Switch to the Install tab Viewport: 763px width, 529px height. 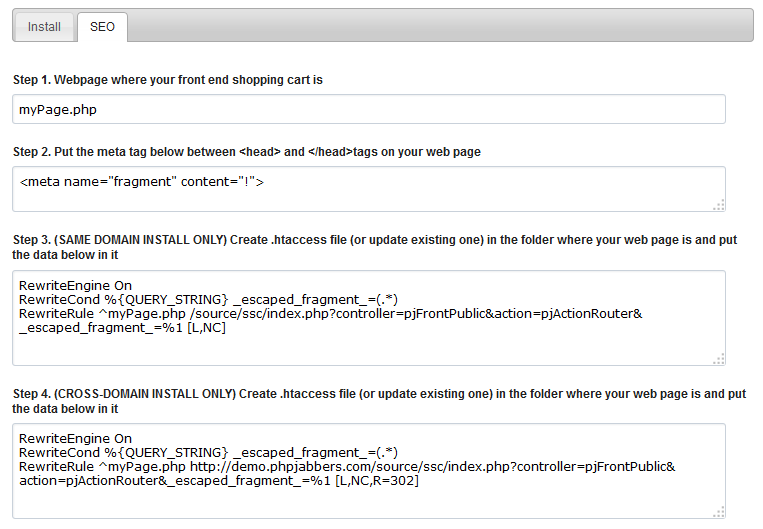click(x=44, y=27)
